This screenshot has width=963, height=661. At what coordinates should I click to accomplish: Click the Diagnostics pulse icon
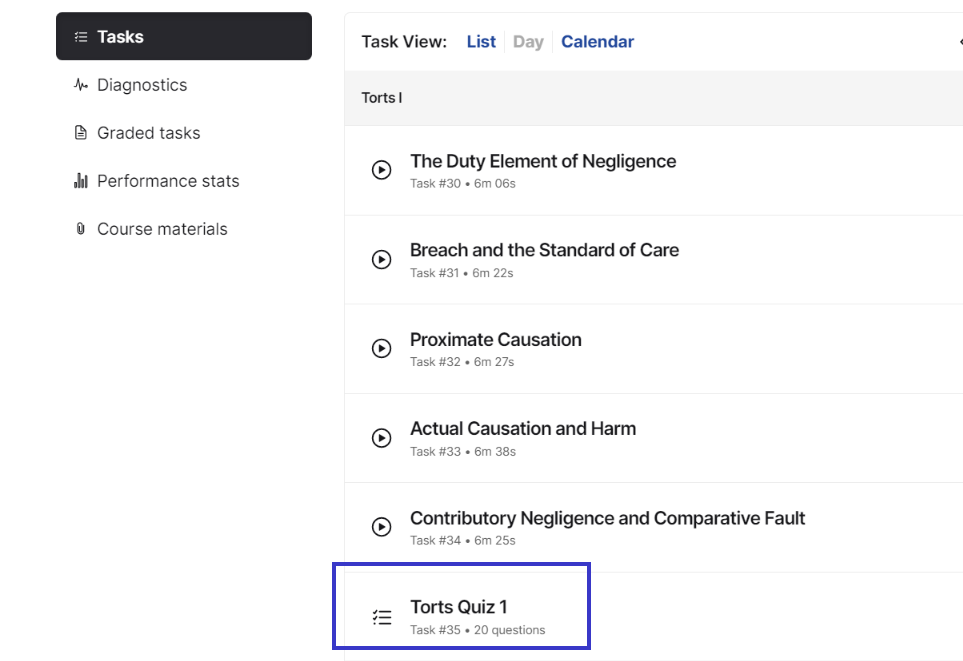pyautogui.click(x=80, y=85)
